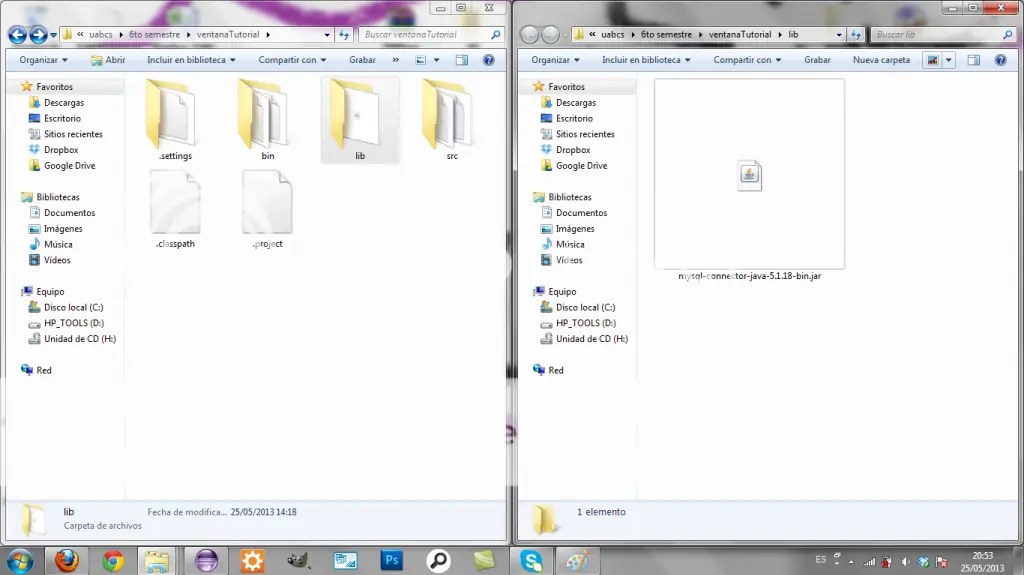Image resolution: width=1024 pixels, height=575 pixels.
Task: Show more toolbar commands in left window
Action: point(395,60)
